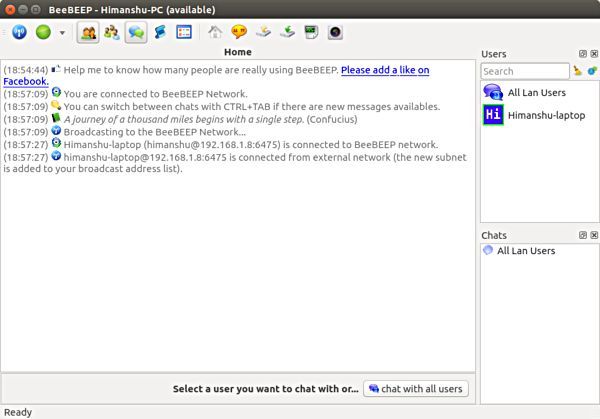600x419 pixels.
Task: Close the Users panel
Action: (594, 54)
